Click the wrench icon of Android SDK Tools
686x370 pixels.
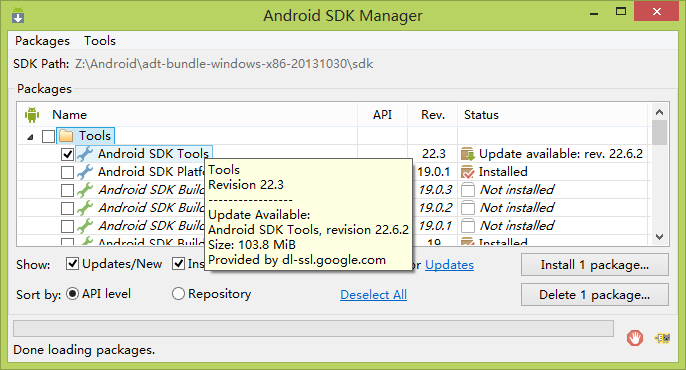click(x=85, y=154)
